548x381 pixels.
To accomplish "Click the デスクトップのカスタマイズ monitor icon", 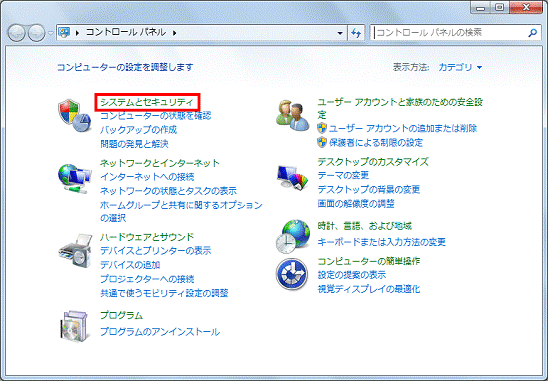I will coord(293,178).
